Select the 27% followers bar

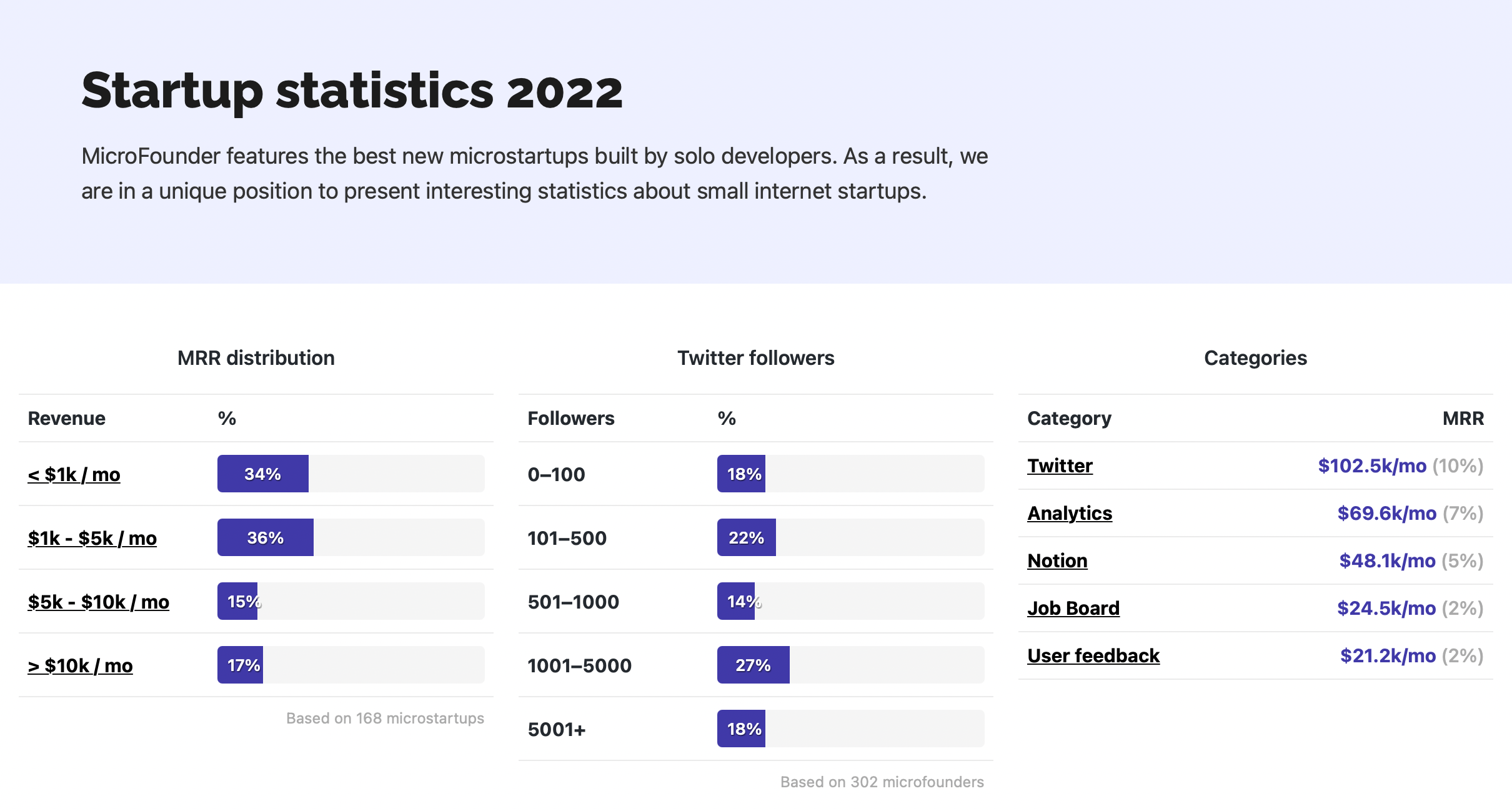pos(850,665)
